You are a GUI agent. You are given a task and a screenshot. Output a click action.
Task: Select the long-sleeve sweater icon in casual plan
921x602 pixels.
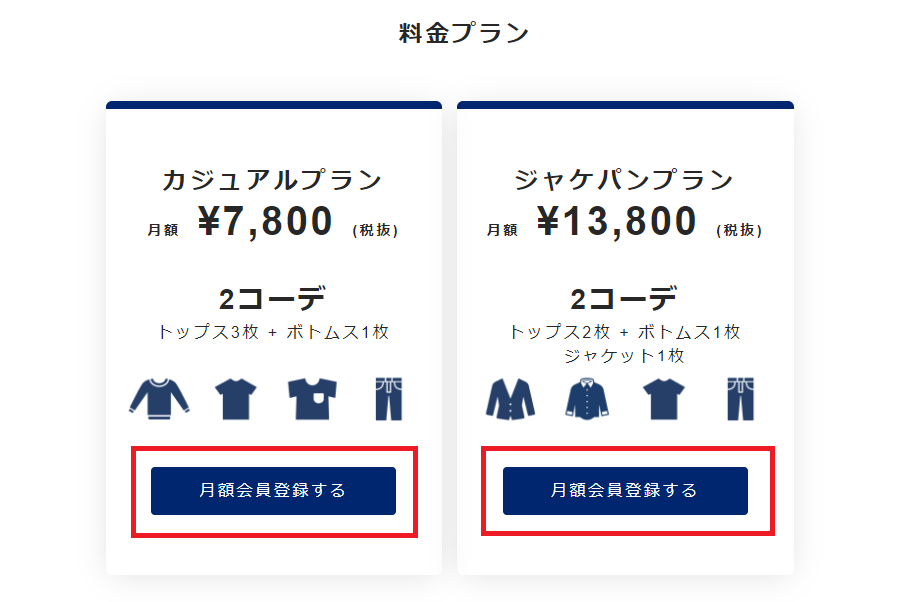[x=159, y=399]
